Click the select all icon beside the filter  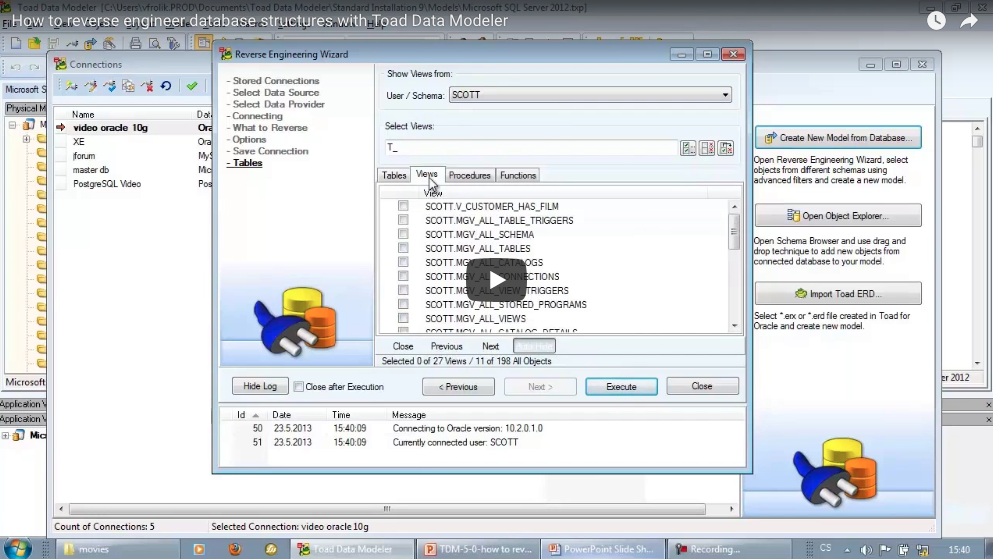[688, 148]
